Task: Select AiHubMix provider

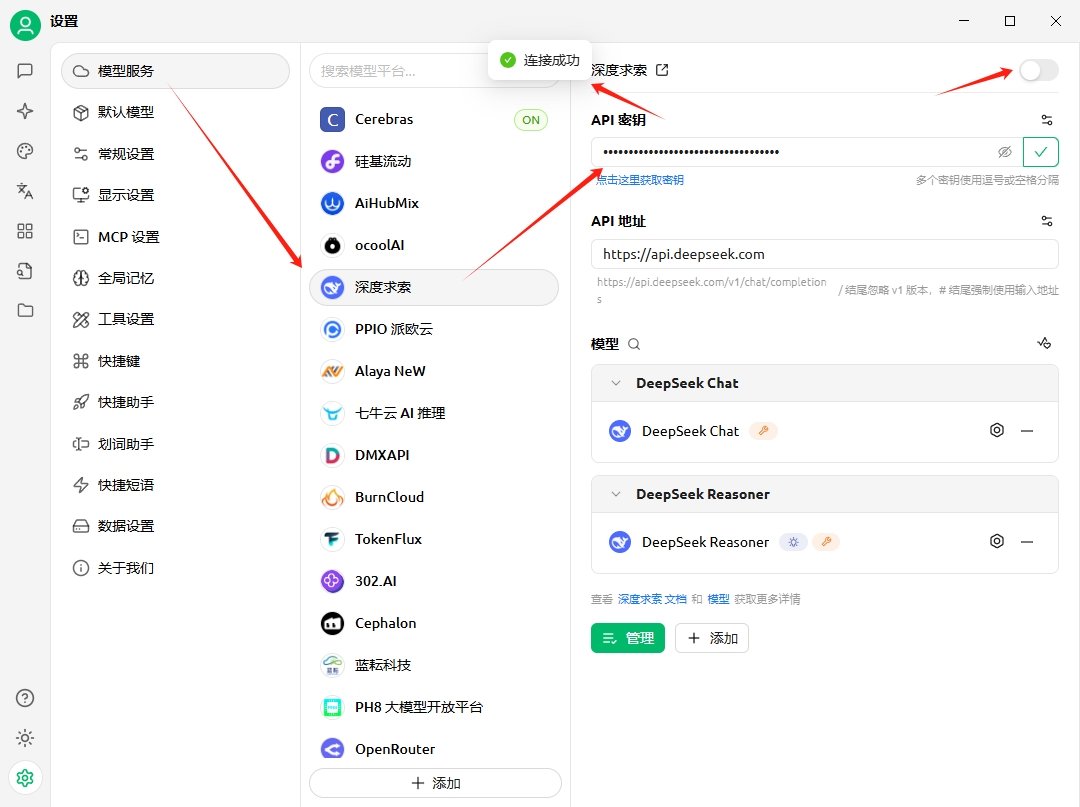Action: coord(434,203)
